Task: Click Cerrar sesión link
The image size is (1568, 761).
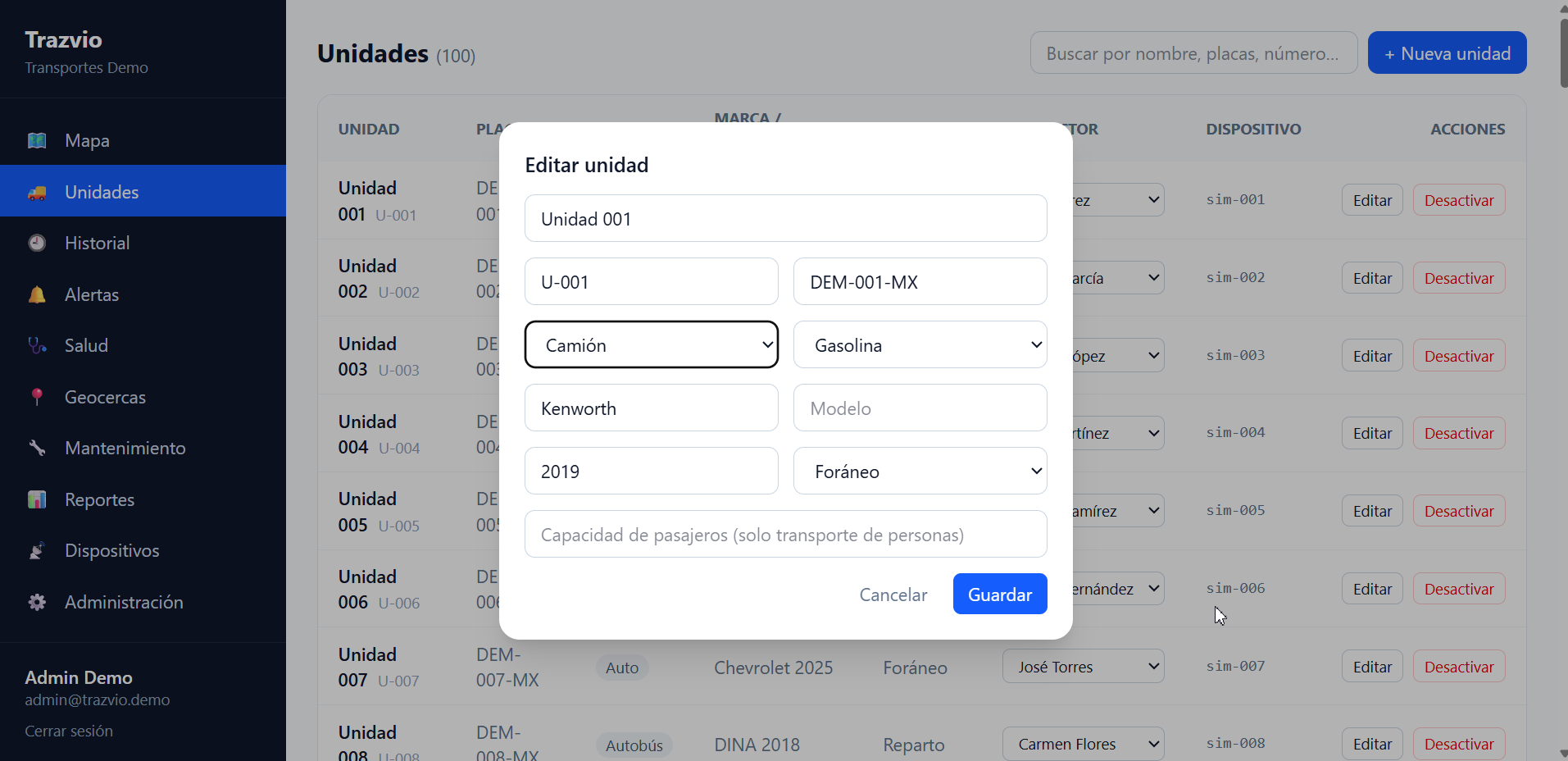Action: [69, 731]
